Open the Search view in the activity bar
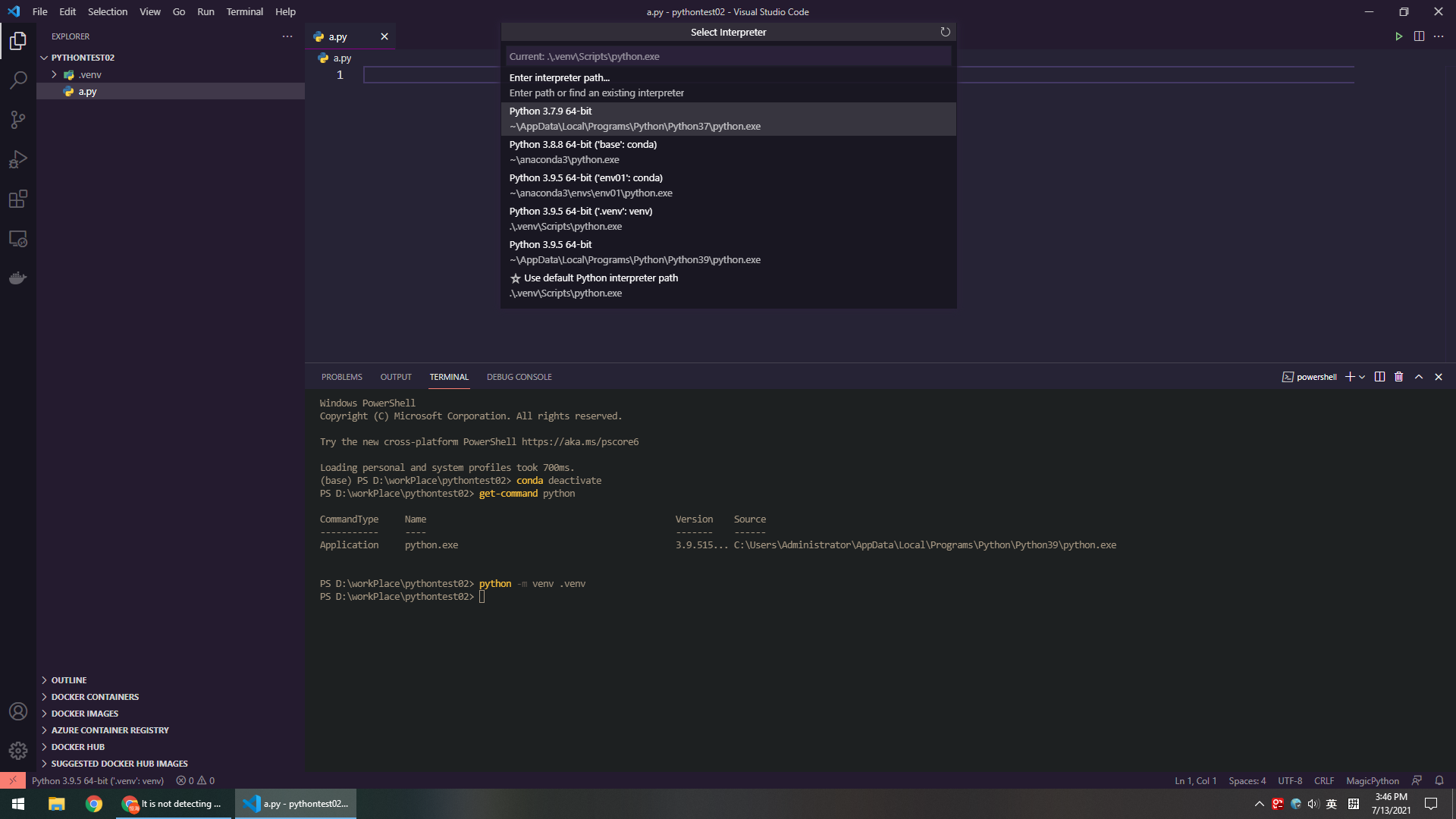This screenshot has width=1456, height=819. tap(17, 80)
